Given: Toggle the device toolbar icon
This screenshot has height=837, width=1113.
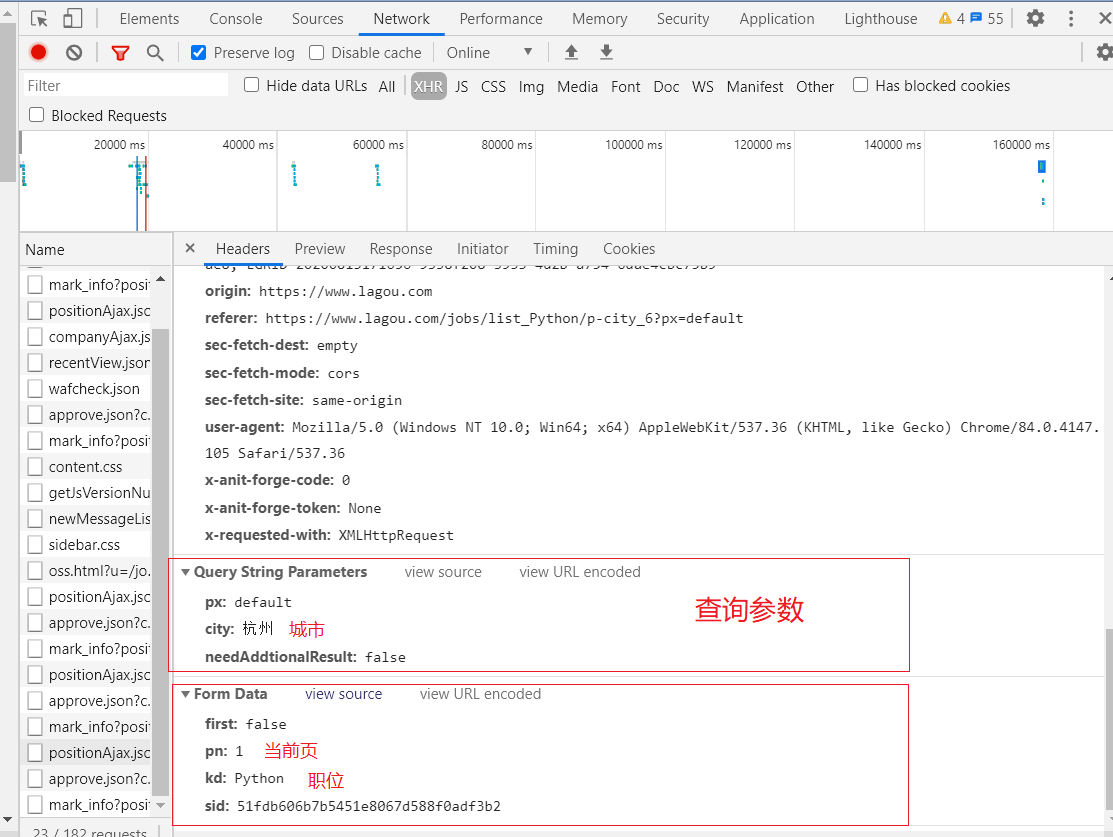Looking at the screenshot, I should tap(72, 18).
